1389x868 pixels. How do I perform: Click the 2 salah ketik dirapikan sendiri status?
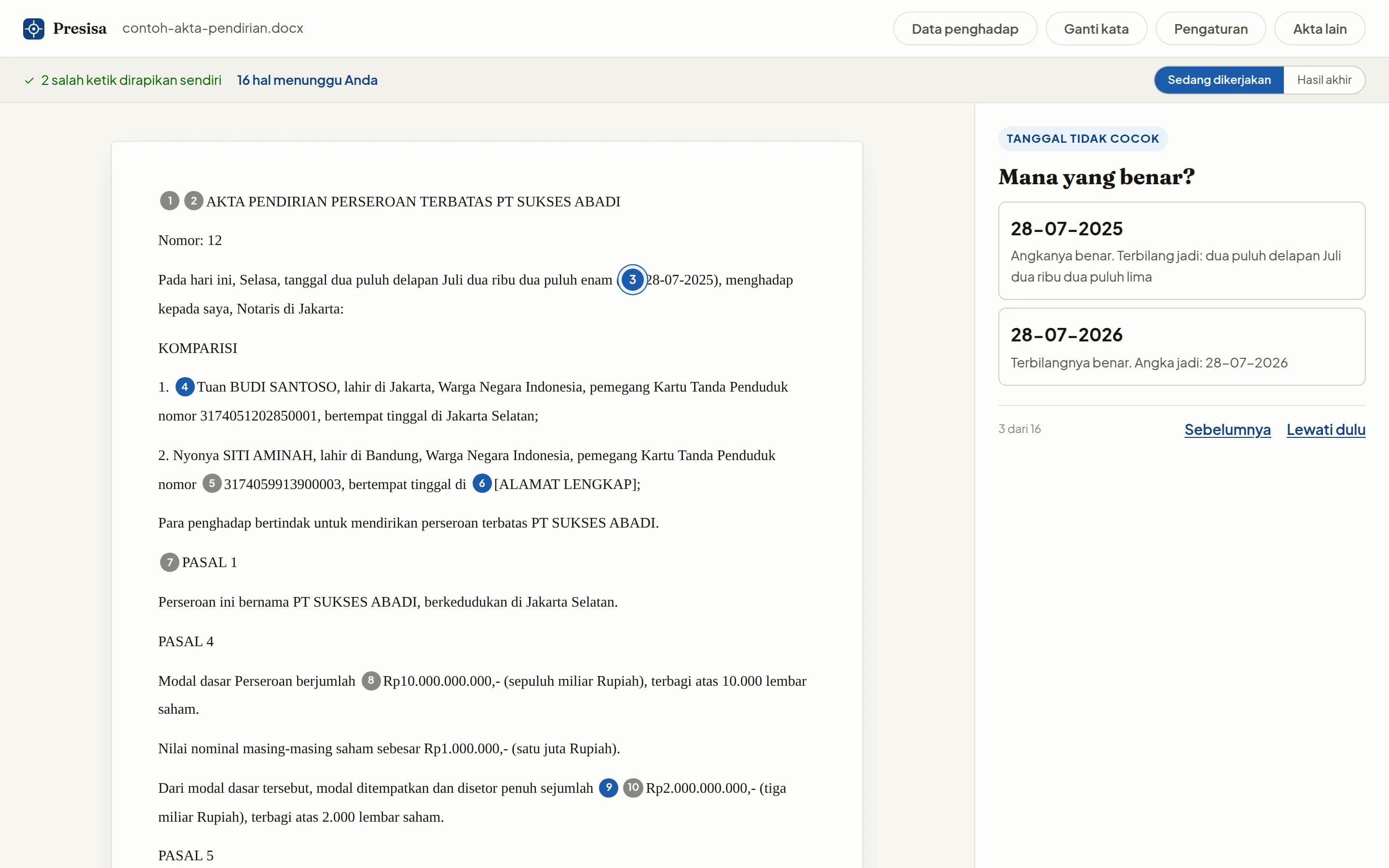pos(123,81)
